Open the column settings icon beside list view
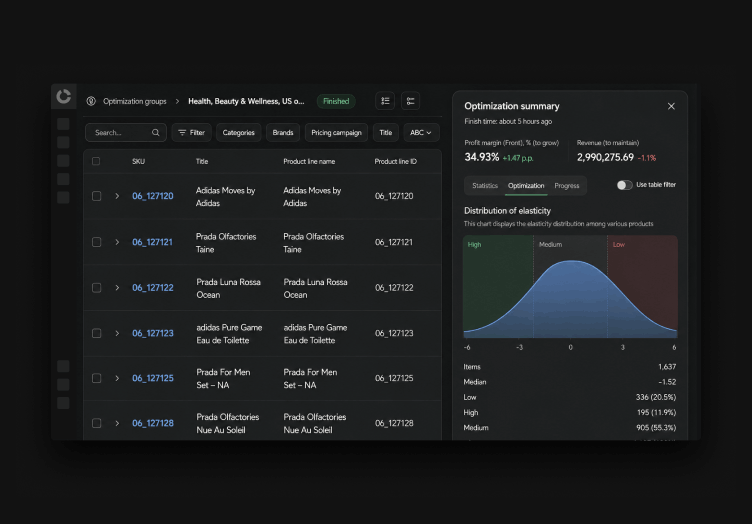 [x=411, y=101]
